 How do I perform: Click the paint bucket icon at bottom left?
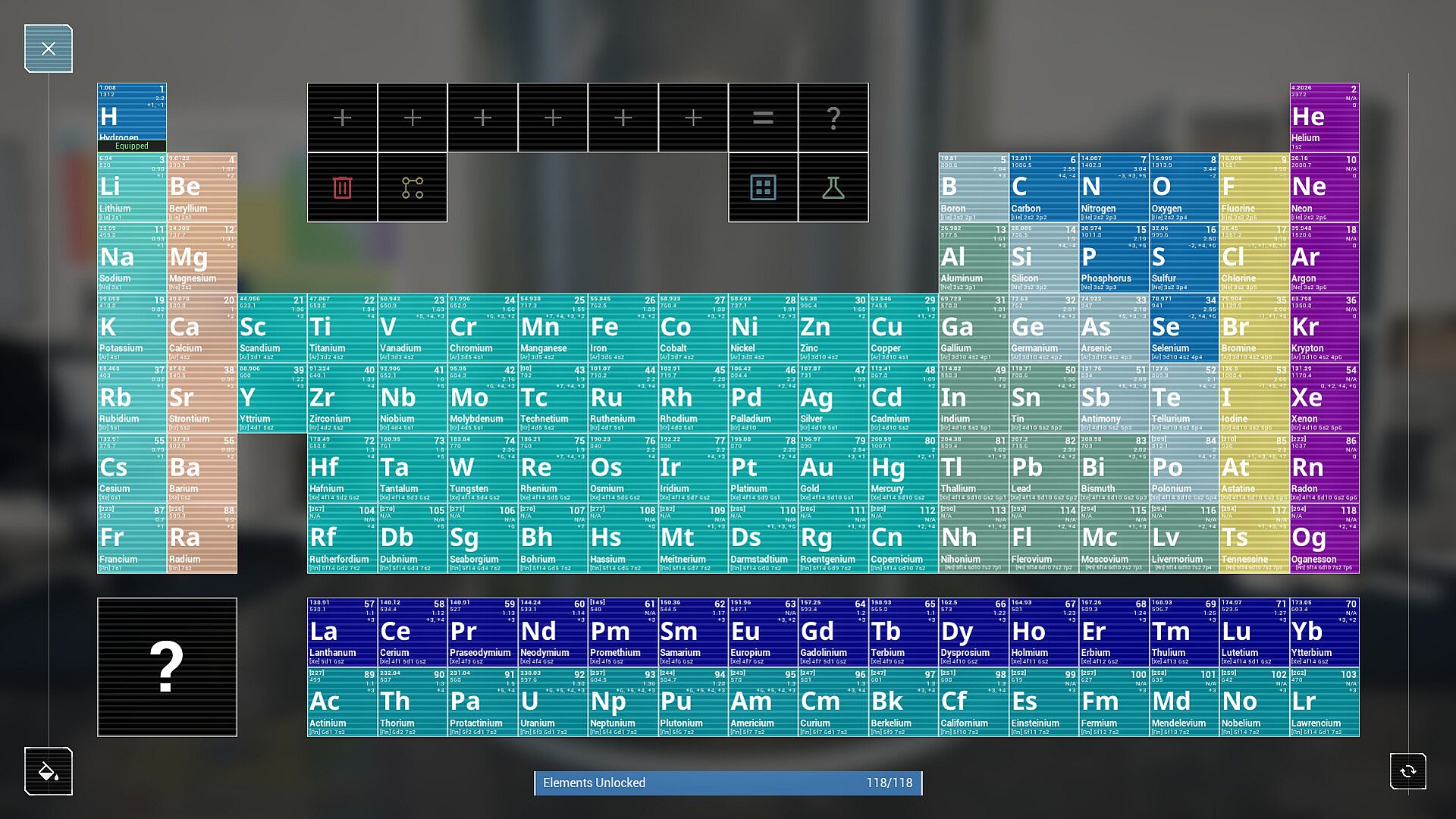point(48,771)
